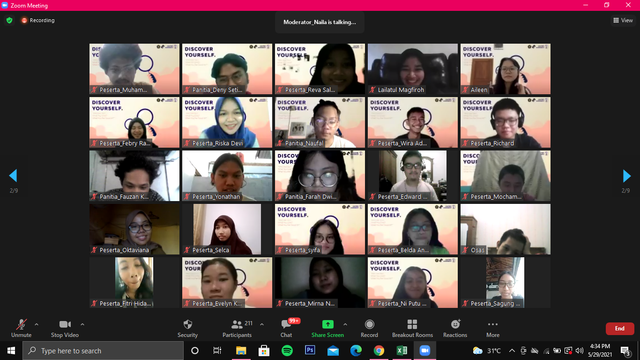Open Mail app from the taskbar
This screenshot has width=640, height=360.
333,351
